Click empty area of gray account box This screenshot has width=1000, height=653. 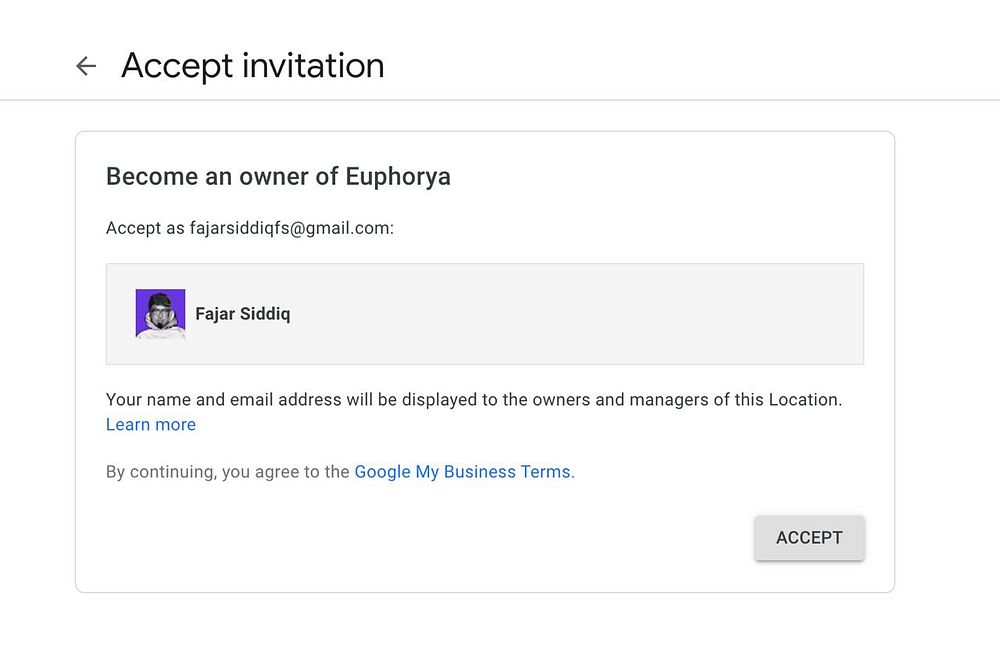click(x=600, y=314)
